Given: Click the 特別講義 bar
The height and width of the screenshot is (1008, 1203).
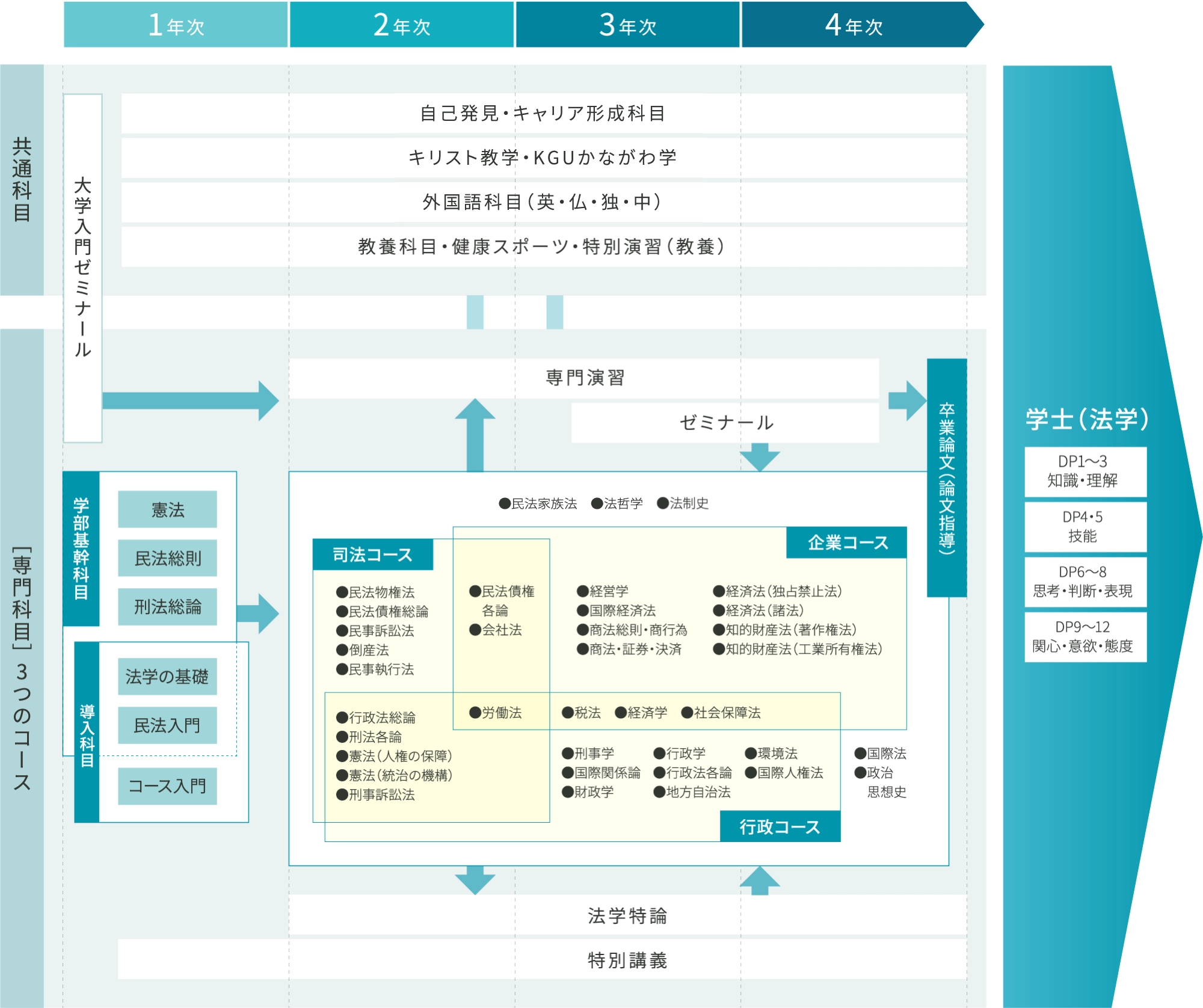Looking at the screenshot, I should 627,959.
